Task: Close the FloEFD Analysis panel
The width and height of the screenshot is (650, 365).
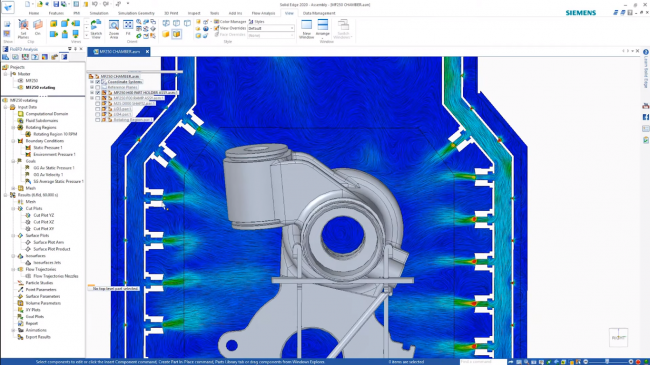Action: pos(81,49)
